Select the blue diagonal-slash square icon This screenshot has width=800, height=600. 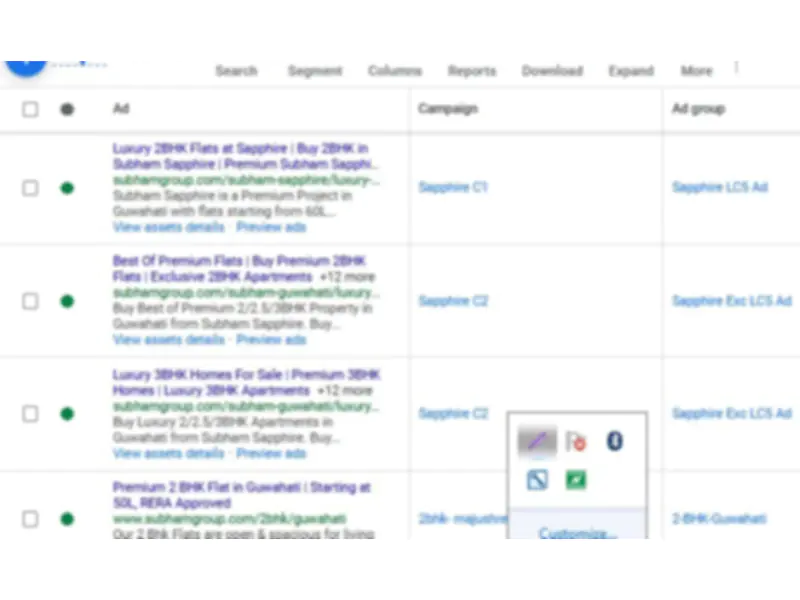point(537,480)
